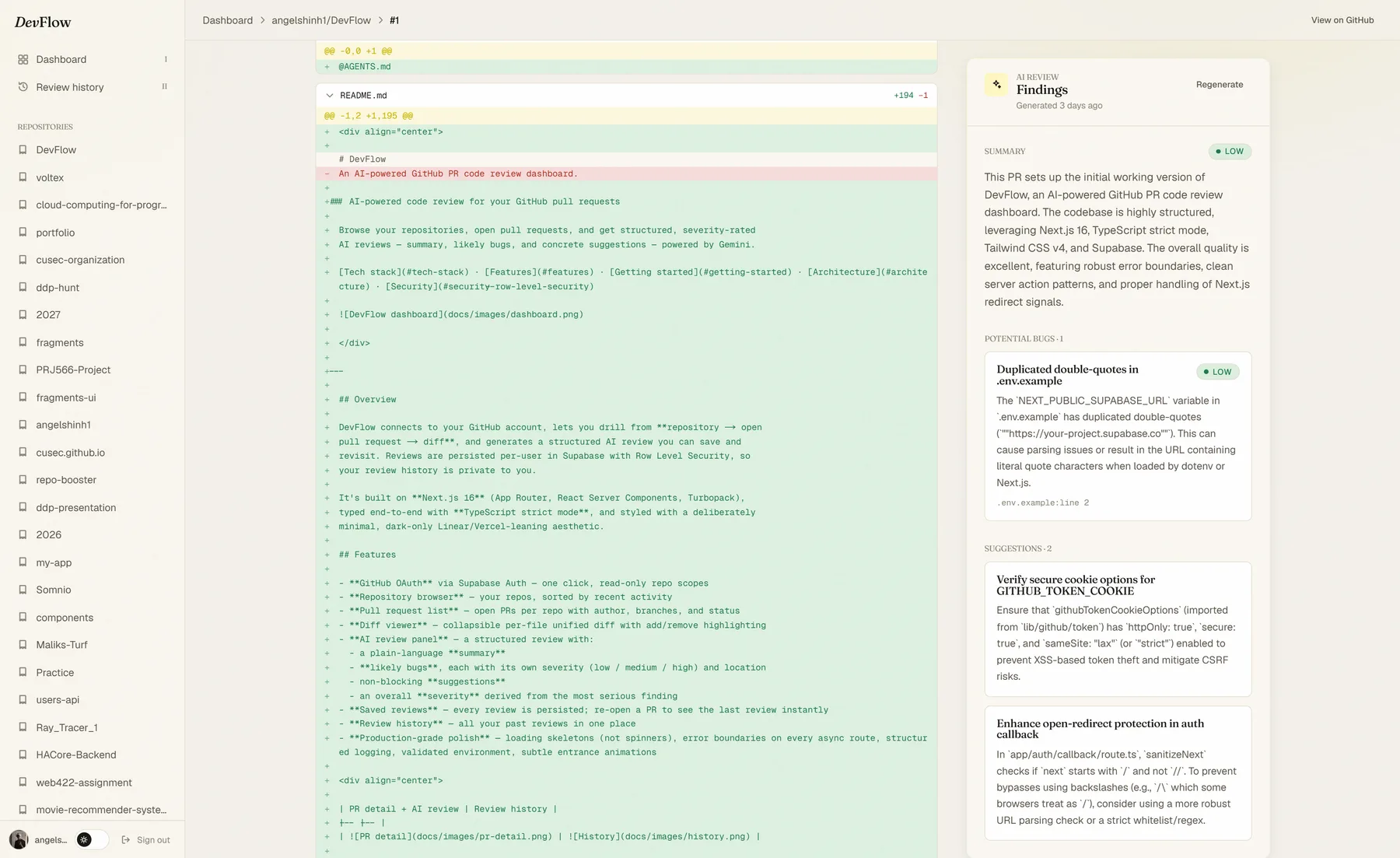1400x858 pixels.
Task: Select the 'Verify secure cookie options' suggestion card
Action: [1118, 629]
